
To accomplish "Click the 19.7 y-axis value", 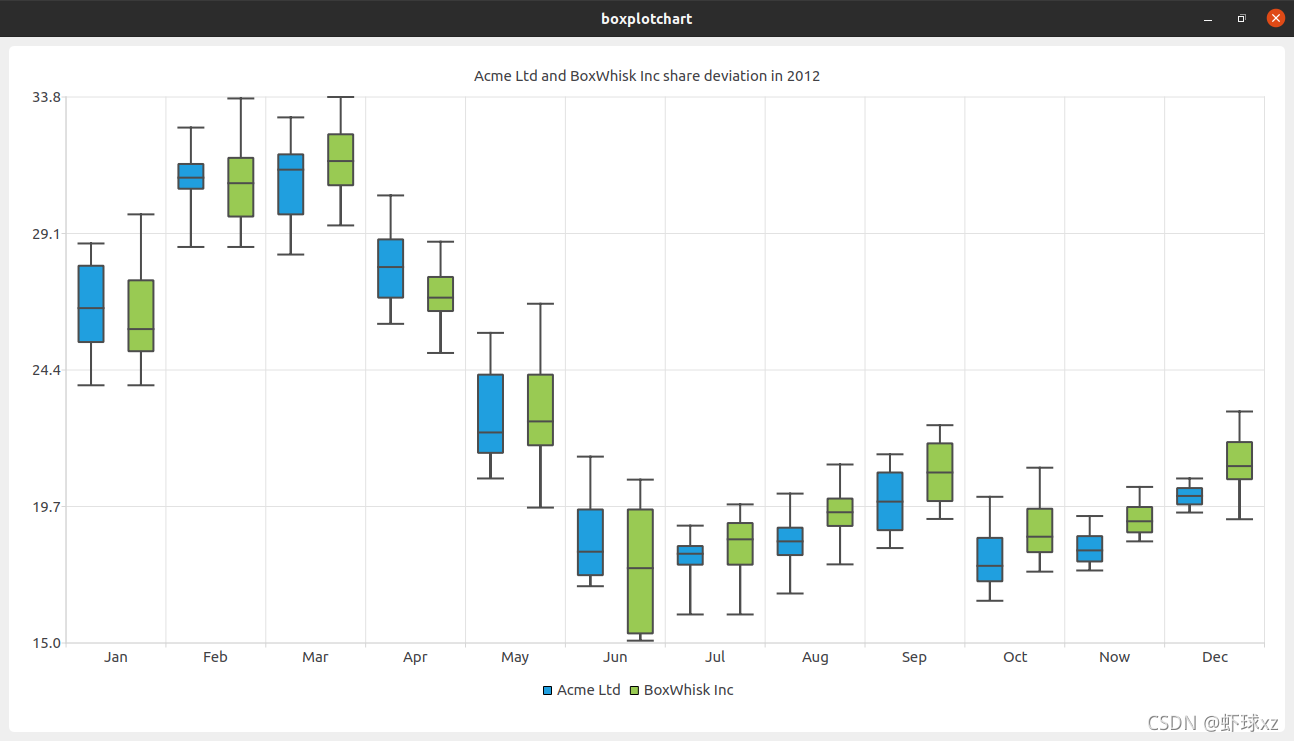I will tap(46, 506).
